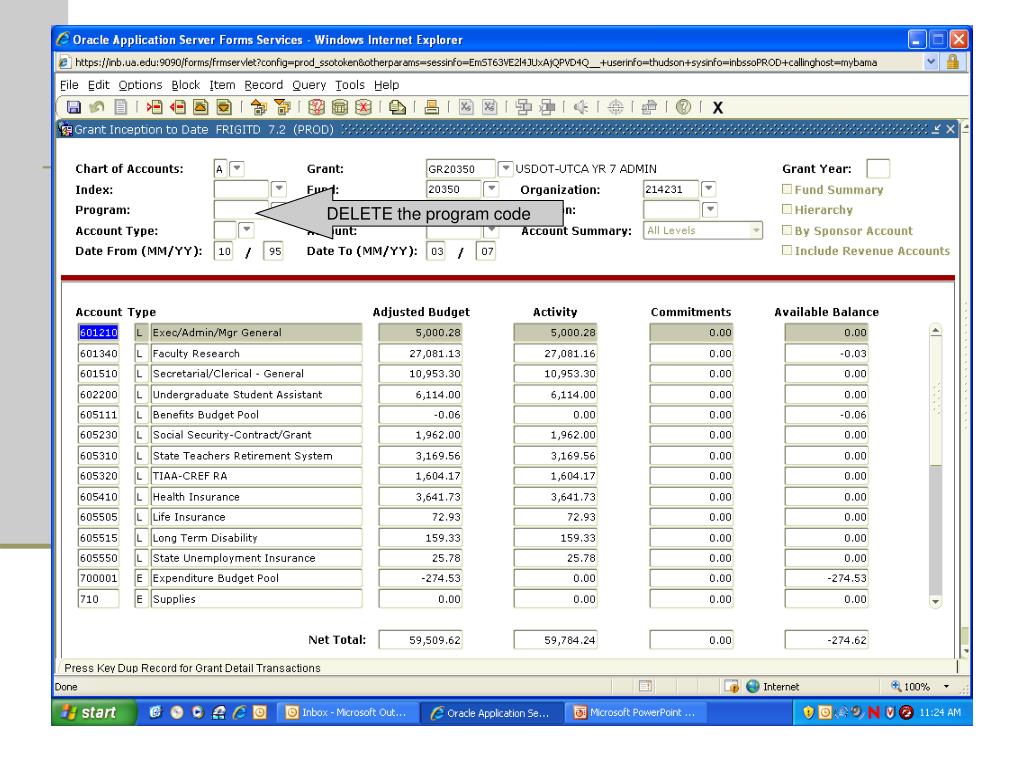Click the Excel extract icon beside Print
The width and height of the screenshot is (1024, 768).
point(466,107)
